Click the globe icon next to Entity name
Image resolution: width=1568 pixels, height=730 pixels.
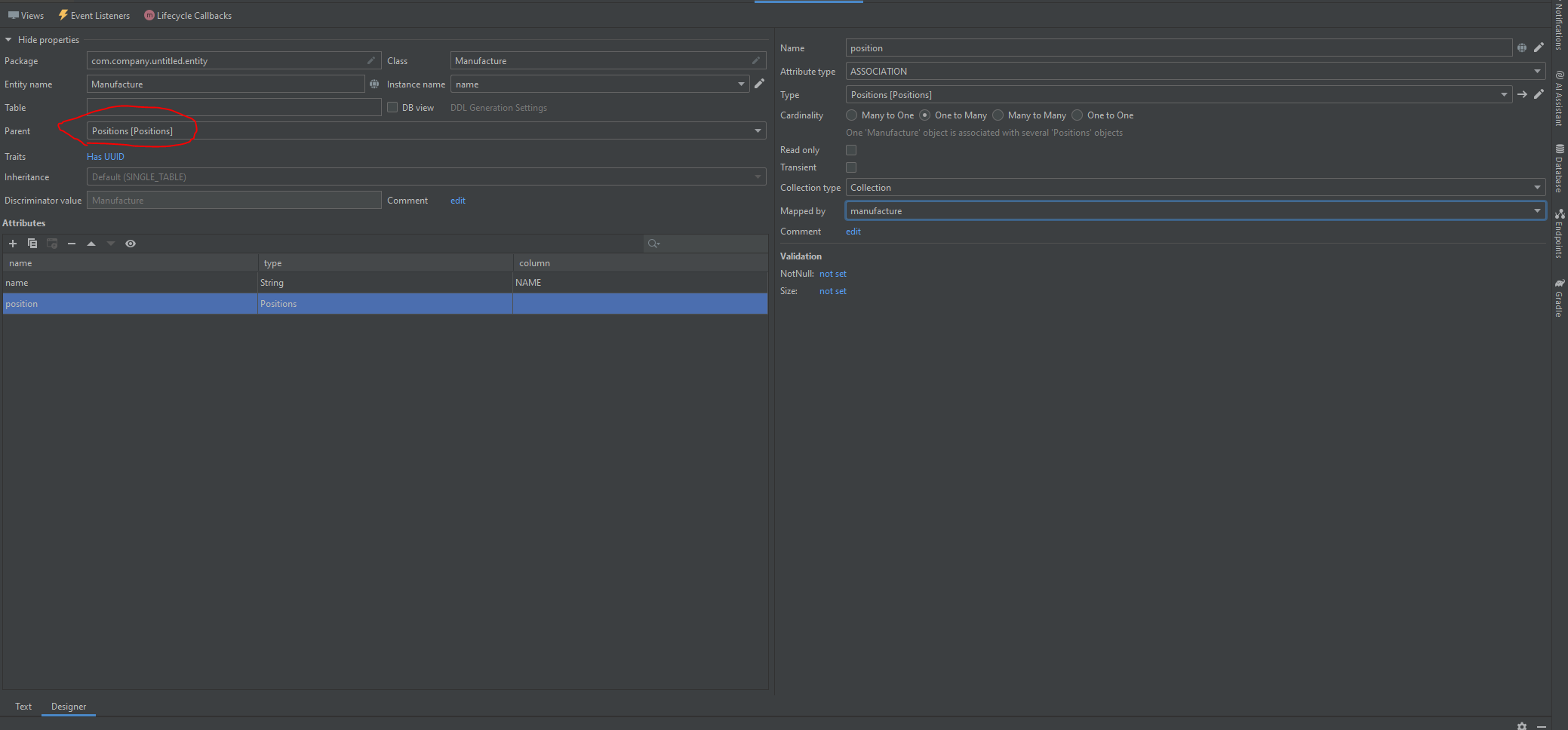coord(374,84)
